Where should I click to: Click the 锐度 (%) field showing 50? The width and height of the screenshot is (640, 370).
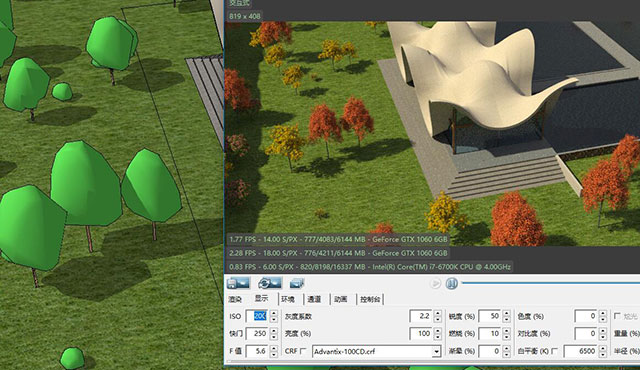(490, 316)
